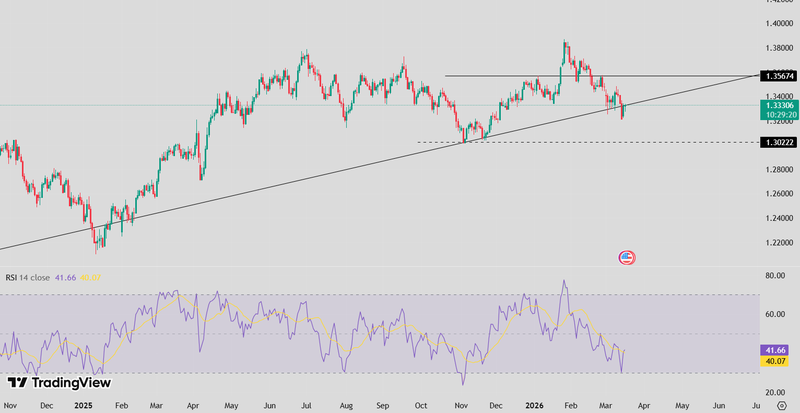The image size is (800, 413).
Task: Select the dashed horizontal line at 1.30222
Action: point(600,142)
